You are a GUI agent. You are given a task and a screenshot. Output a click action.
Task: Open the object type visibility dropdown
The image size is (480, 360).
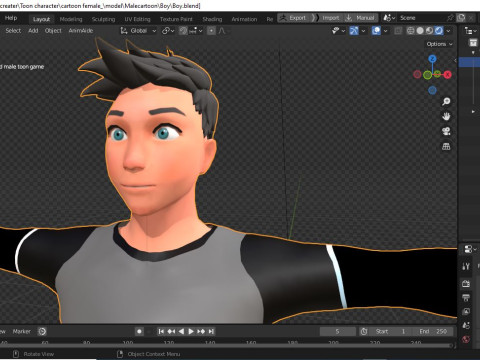[338, 31]
